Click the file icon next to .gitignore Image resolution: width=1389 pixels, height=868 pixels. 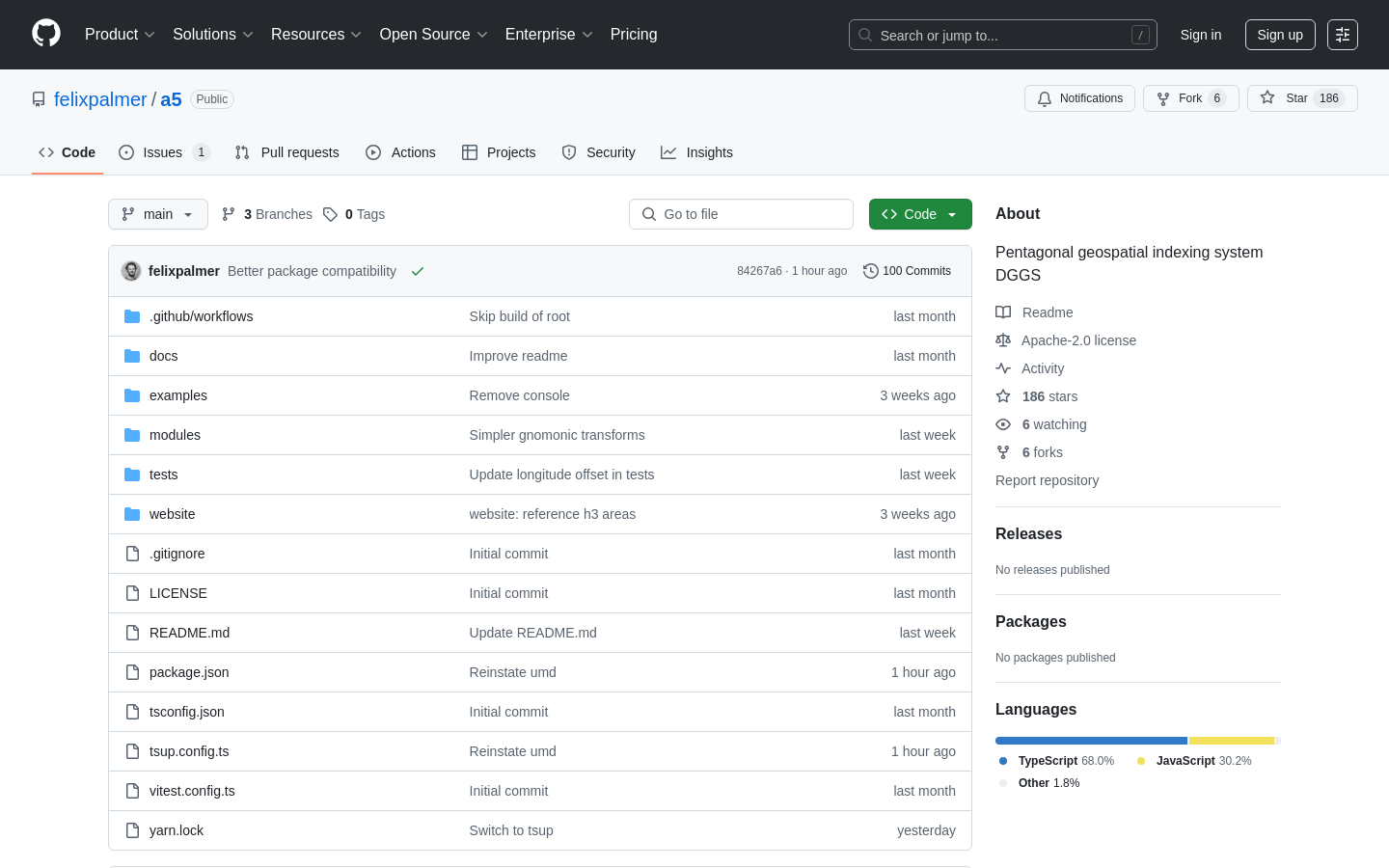point(132,554)
